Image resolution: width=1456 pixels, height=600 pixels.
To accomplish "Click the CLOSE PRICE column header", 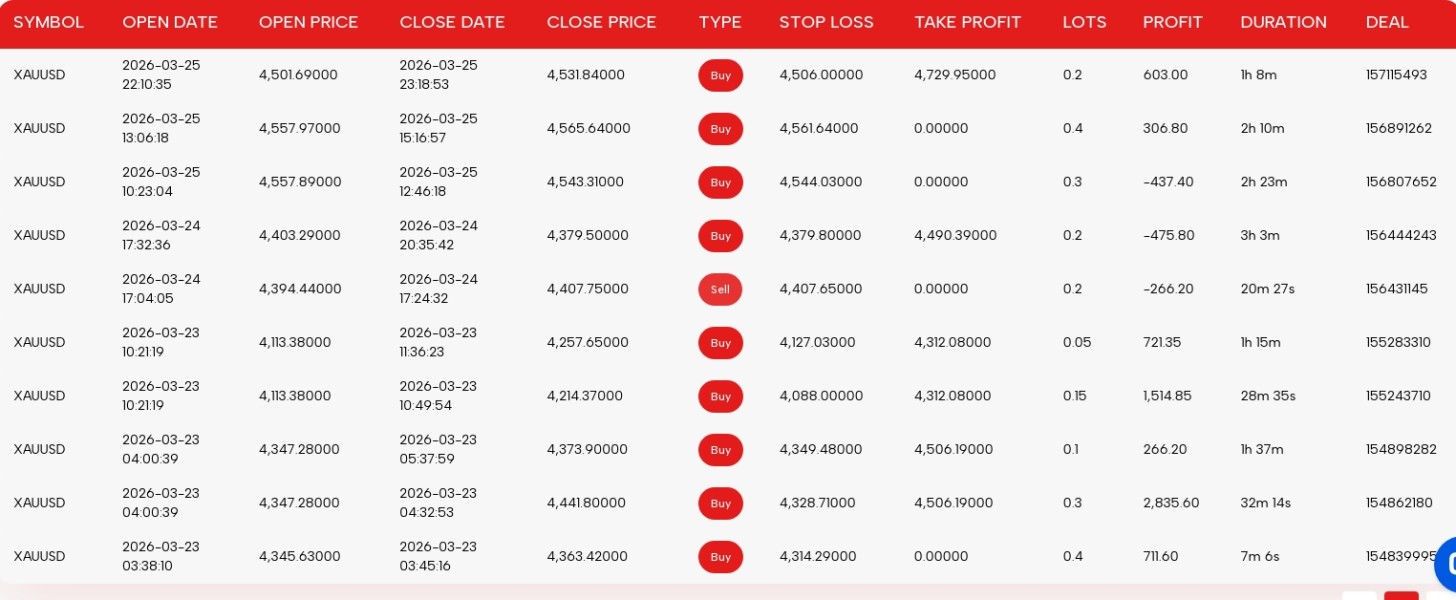I will tap(601, 22).
